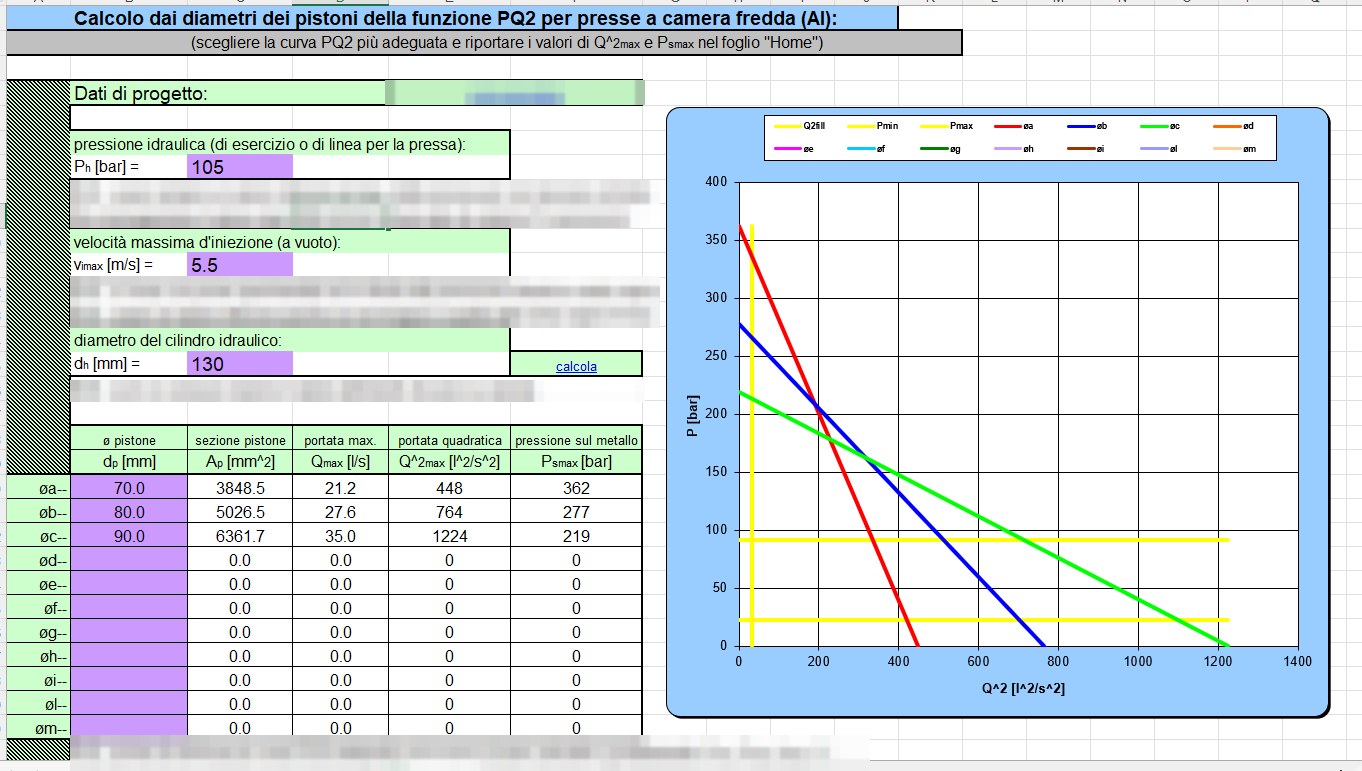Click the 'Pmax' entry in the chart legend
The image size is (1362, 771).
pos(948,126)
